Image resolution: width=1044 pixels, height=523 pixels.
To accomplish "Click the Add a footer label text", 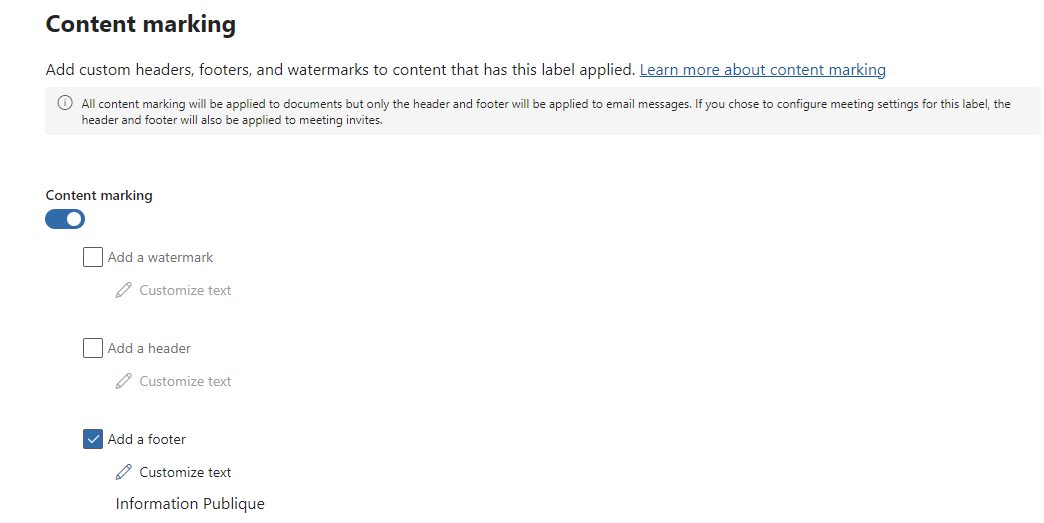I will tap(147, 440).
